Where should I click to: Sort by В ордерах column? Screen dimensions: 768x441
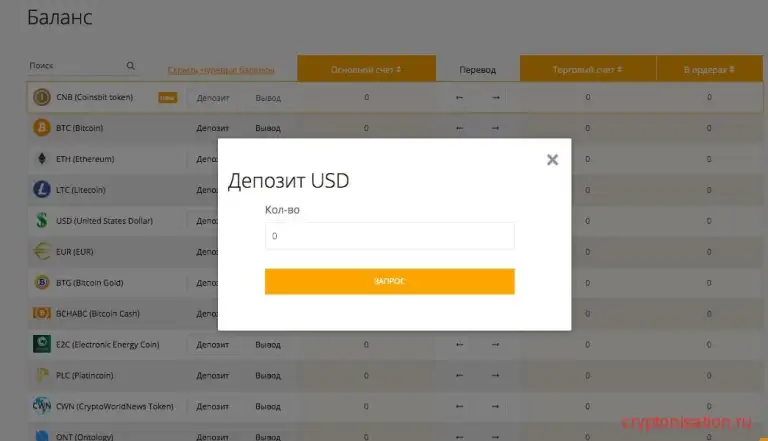pos(709,70)
